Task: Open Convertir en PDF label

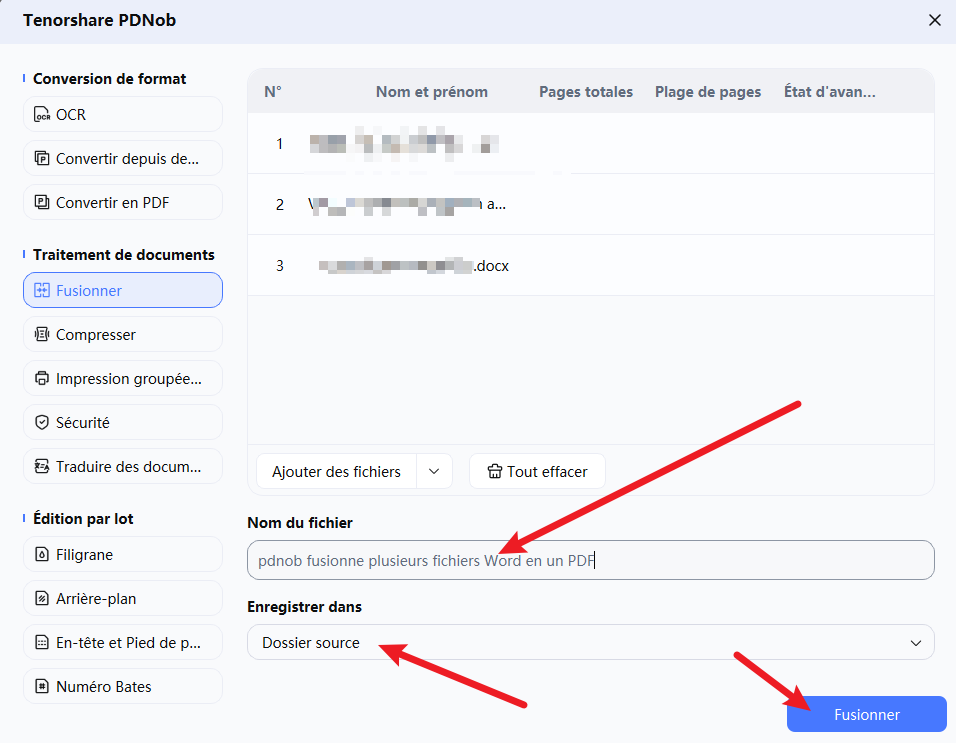Action: (112, 202)
